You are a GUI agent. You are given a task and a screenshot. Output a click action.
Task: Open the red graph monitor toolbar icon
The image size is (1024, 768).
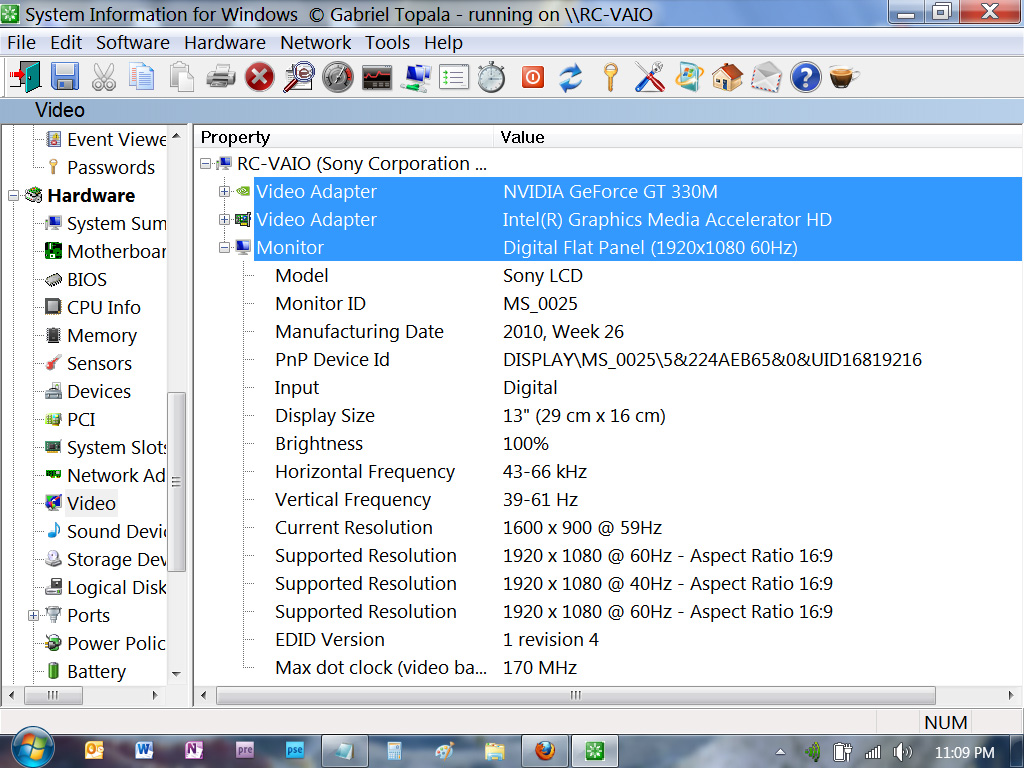coord(377,77)
